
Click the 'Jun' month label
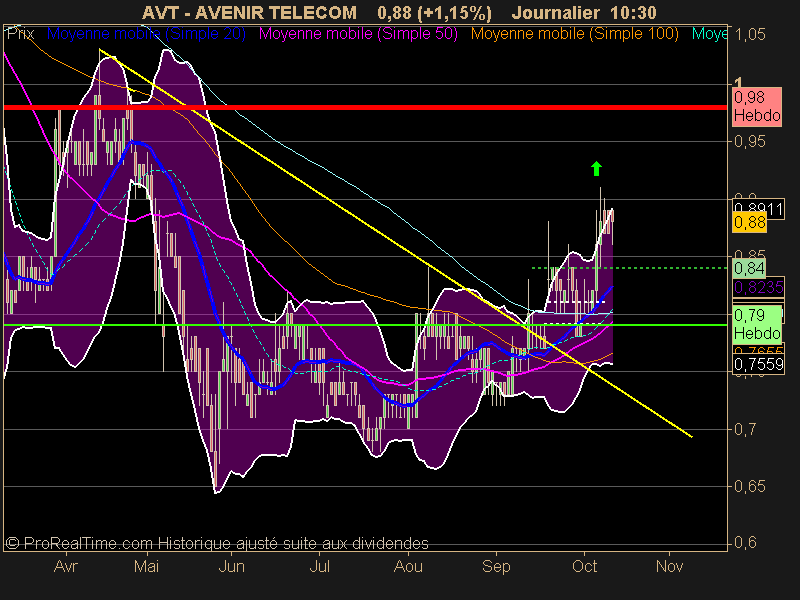232,566
